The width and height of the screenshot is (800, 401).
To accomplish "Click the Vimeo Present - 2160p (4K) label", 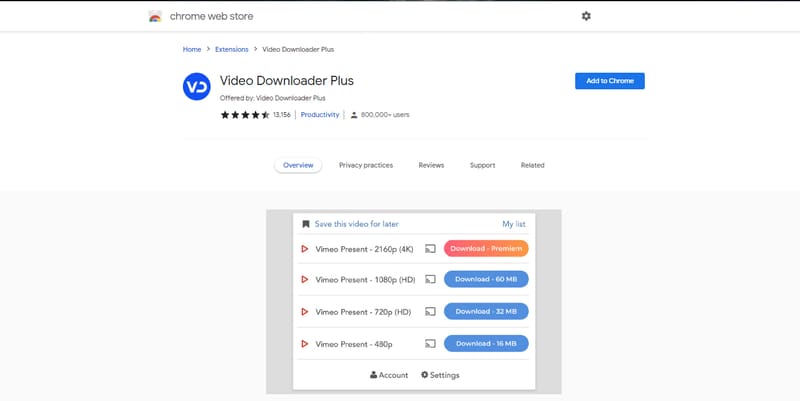I will click(364, 249).
